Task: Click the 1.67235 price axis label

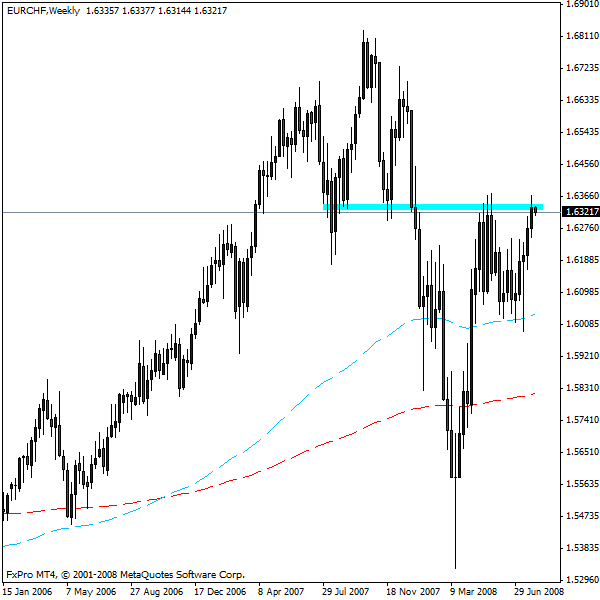Action: [582, 68]
